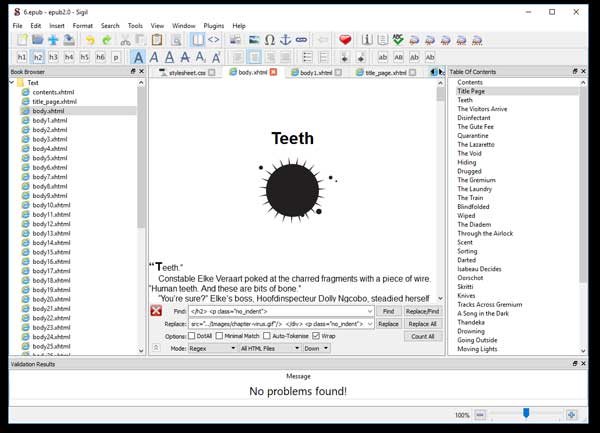
Task: Click the Insert ID anchor icon
Action: (285, 40)
